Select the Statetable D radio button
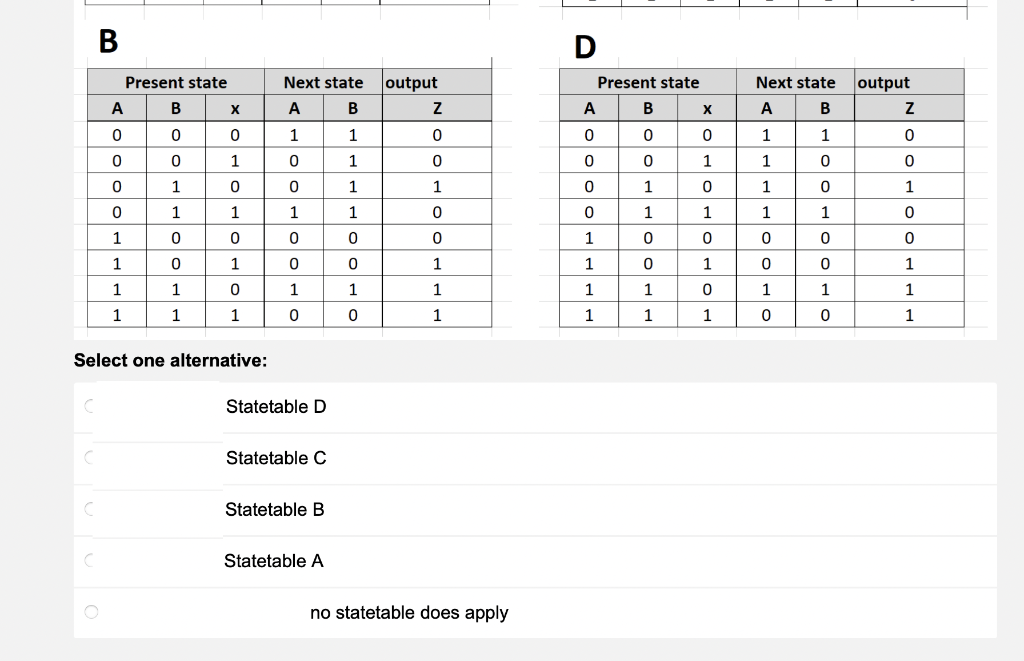The image size is (1024, 661). [x=89, y=407]
